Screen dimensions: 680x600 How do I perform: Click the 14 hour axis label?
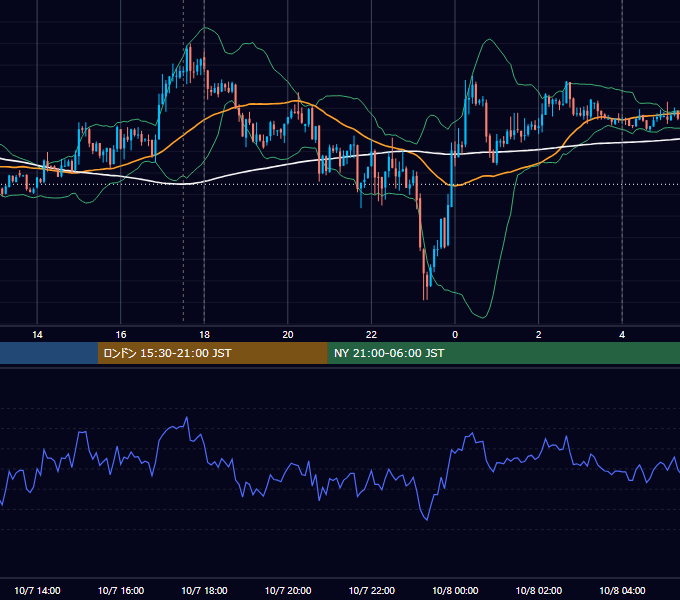click(37, 335)
